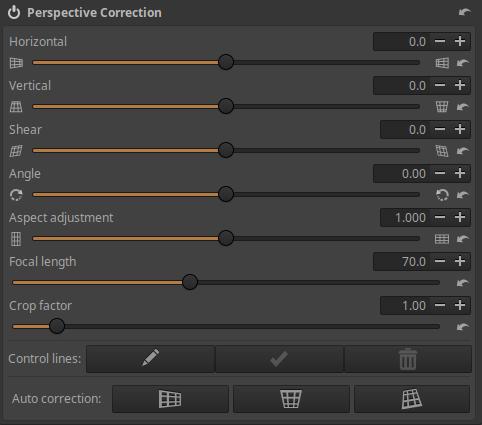Click the rotate counter-clockwise icon beside the Angle slider

pyautogui.click(x=442, y=195)
